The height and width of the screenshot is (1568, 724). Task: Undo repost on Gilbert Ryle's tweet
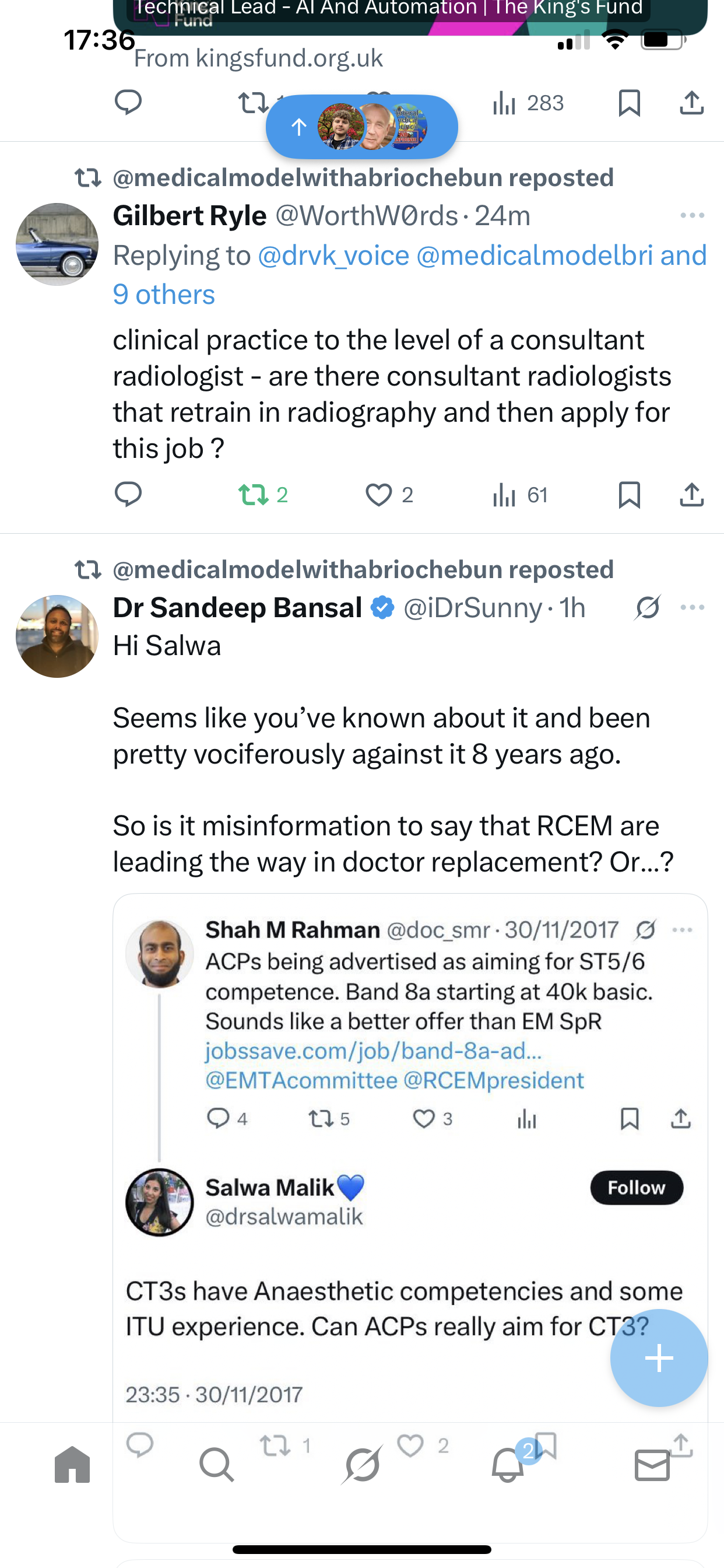coord(254,494)
